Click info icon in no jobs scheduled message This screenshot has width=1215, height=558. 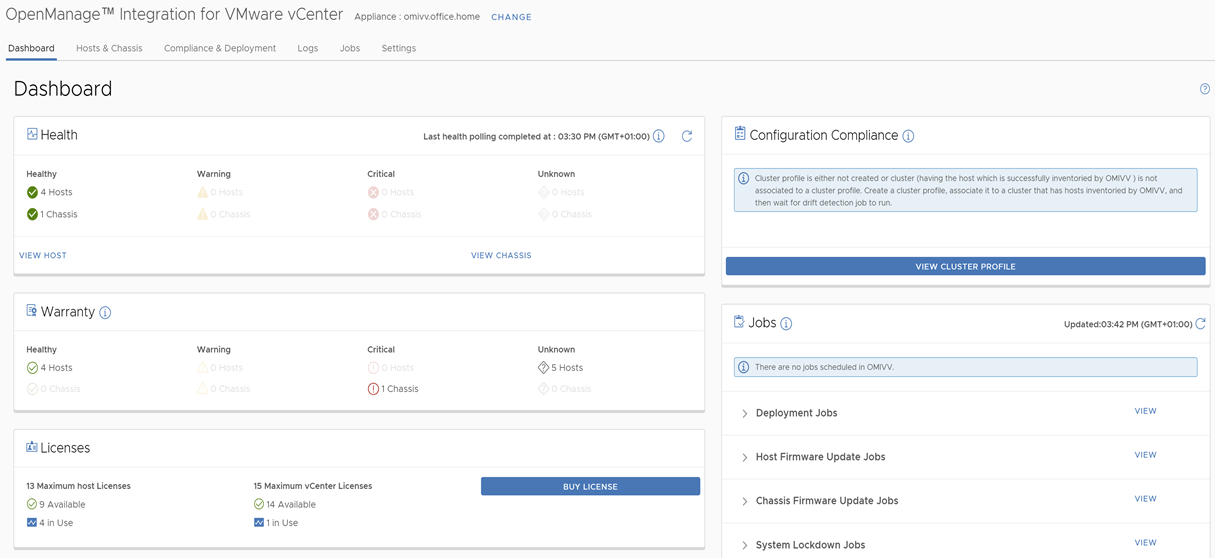[x=743, y=367]
